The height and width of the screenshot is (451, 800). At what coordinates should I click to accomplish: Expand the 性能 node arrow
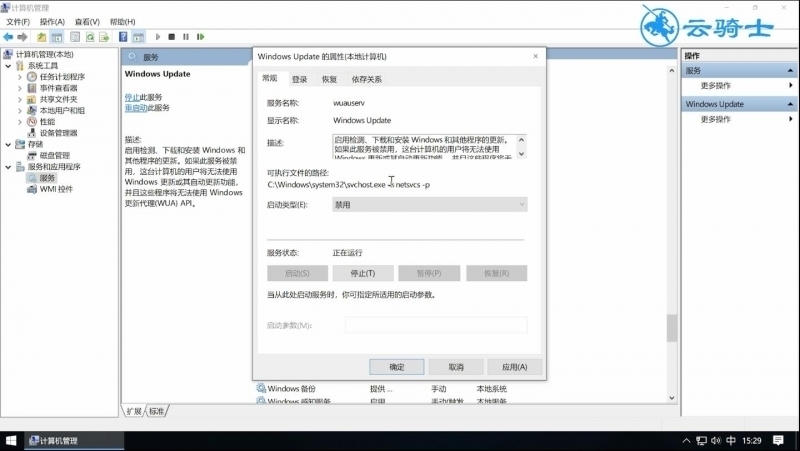(20, 122)
